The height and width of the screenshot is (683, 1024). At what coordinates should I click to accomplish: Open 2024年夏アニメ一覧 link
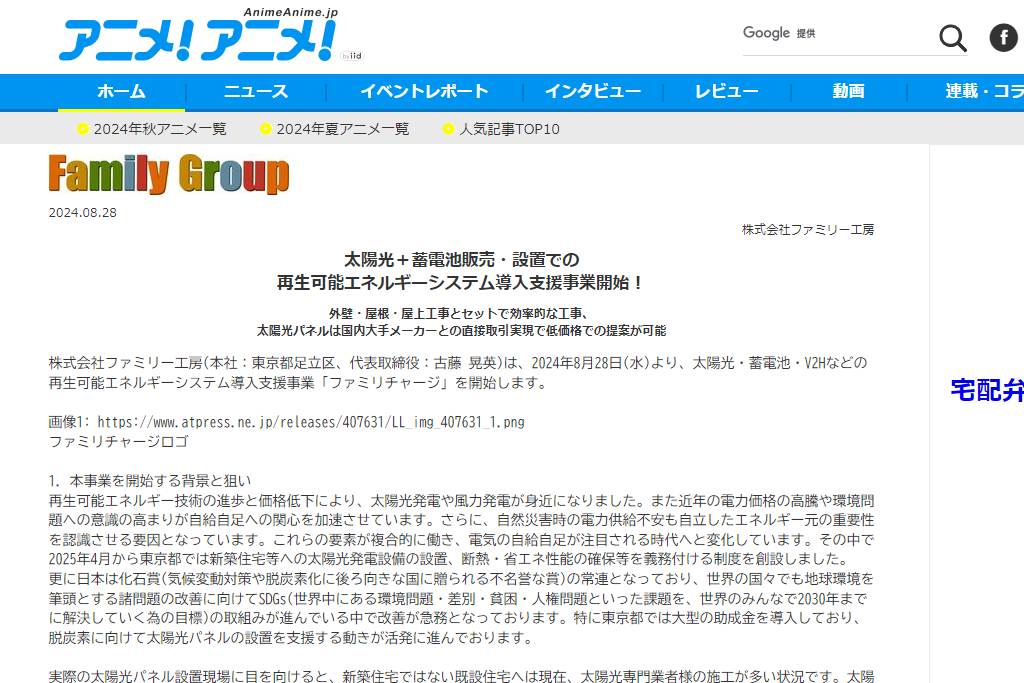(x=343, y=129)
